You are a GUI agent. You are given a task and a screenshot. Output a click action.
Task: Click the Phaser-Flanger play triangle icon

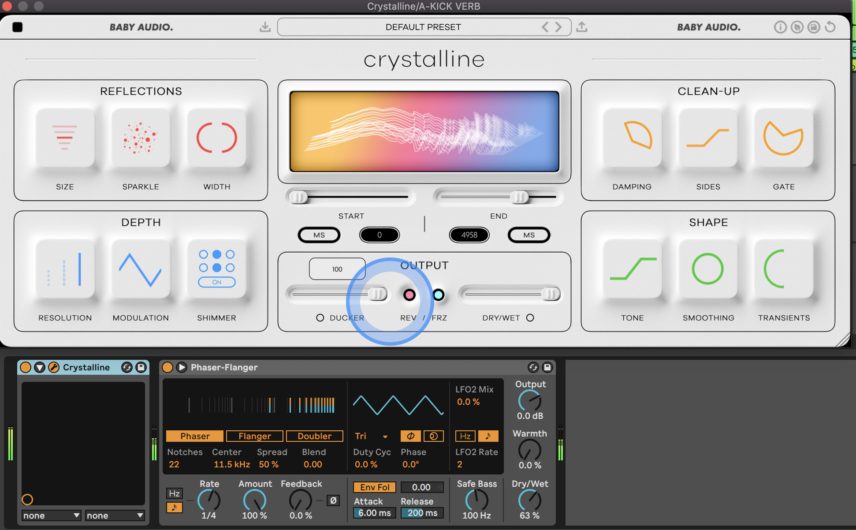click(182, 367)
